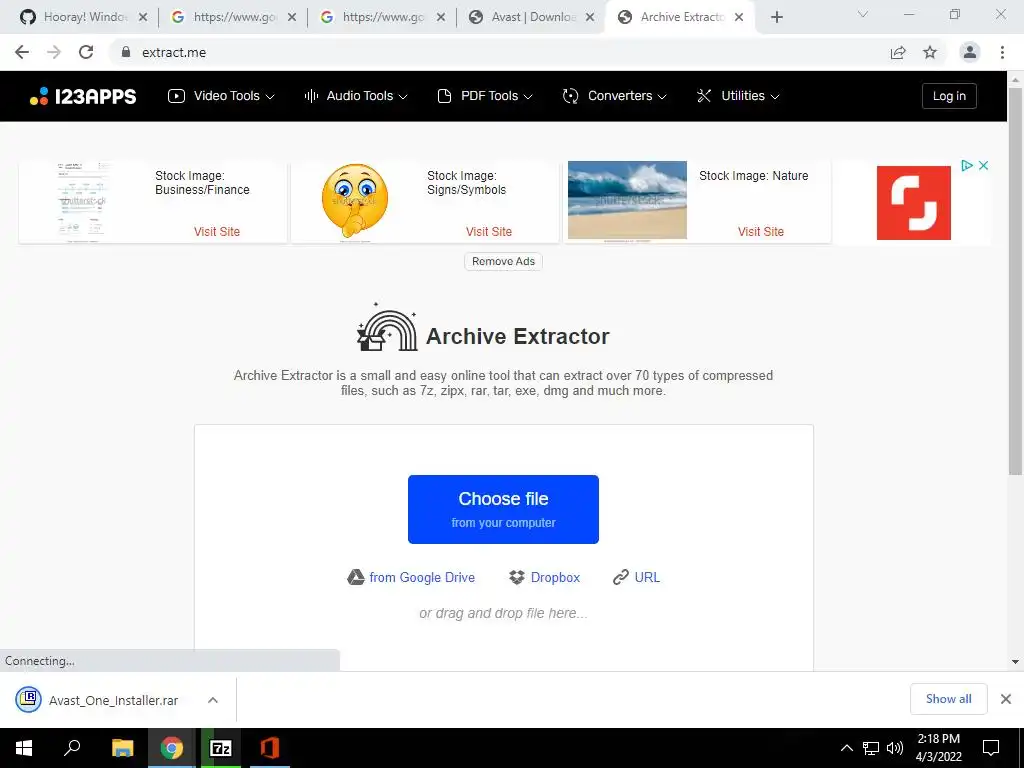Visit Site for Signs/Symbols stock image
Image resolution: width=1024 pixels, height=768 pixels.
click(488, 231)
